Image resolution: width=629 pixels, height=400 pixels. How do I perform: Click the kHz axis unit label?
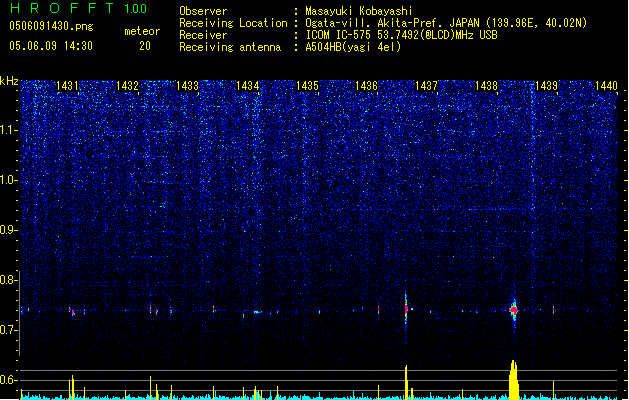(9, 81)
